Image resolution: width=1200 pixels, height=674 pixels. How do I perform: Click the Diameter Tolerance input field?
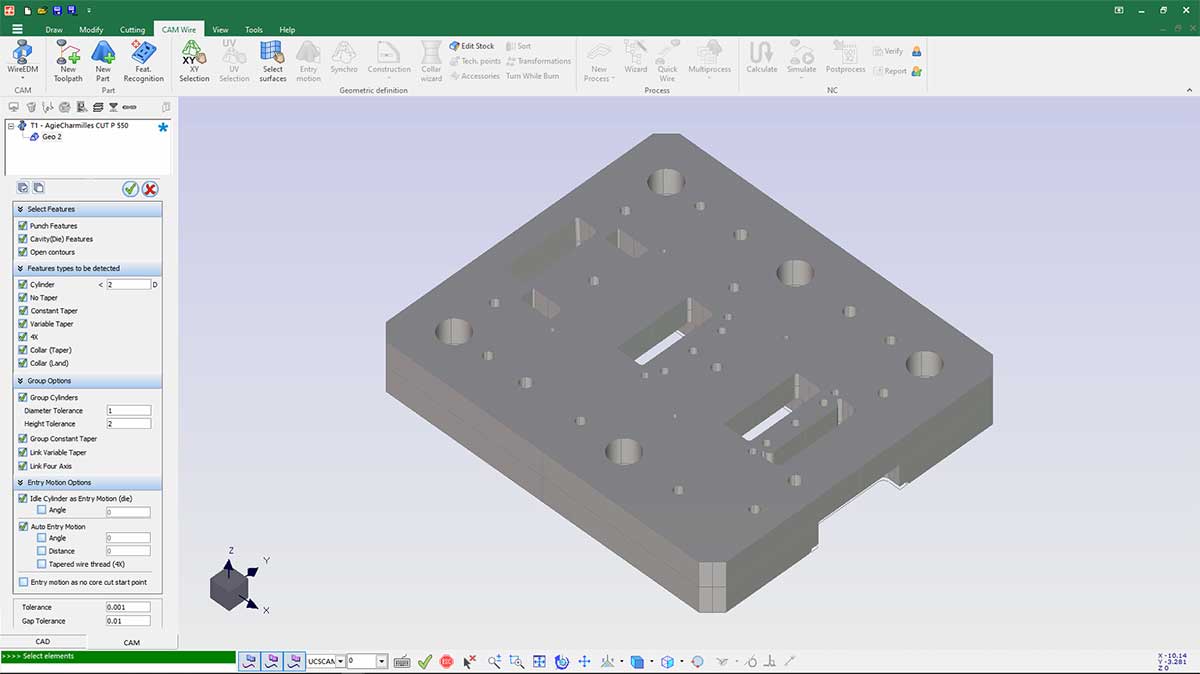128,411
